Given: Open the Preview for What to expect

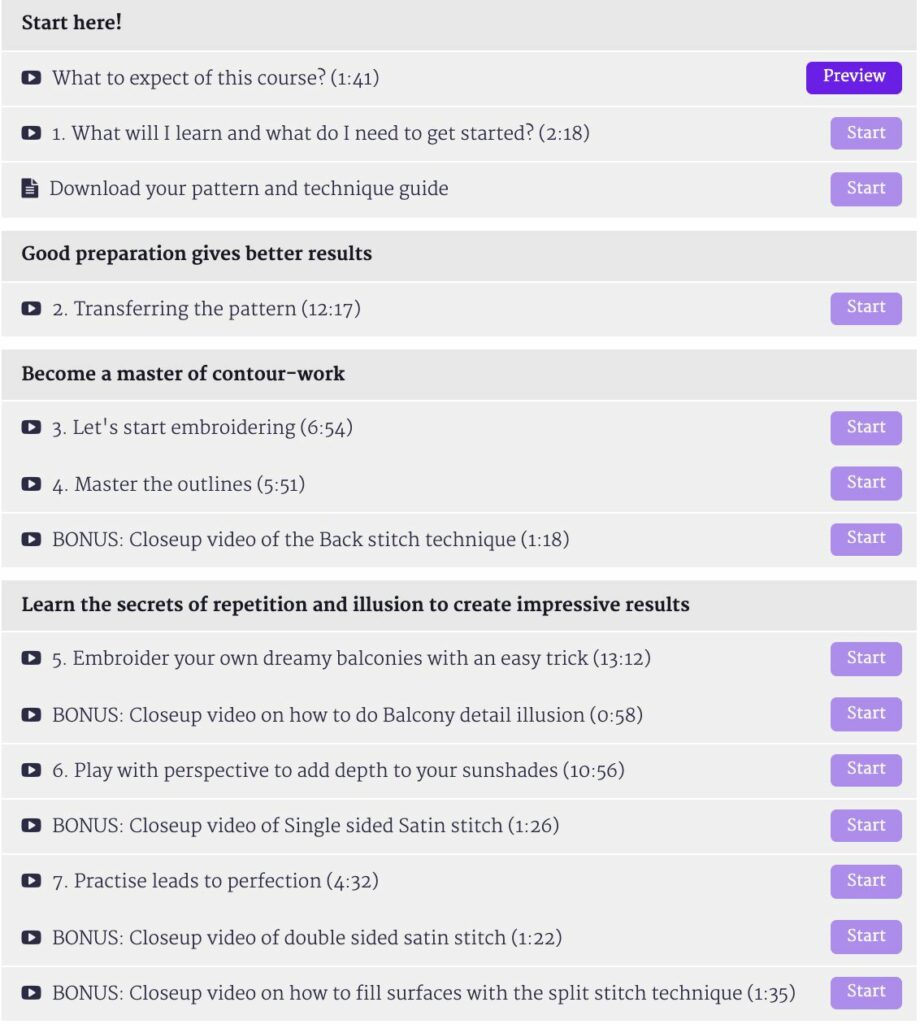Looking at the screenshot, I should 853,78.
